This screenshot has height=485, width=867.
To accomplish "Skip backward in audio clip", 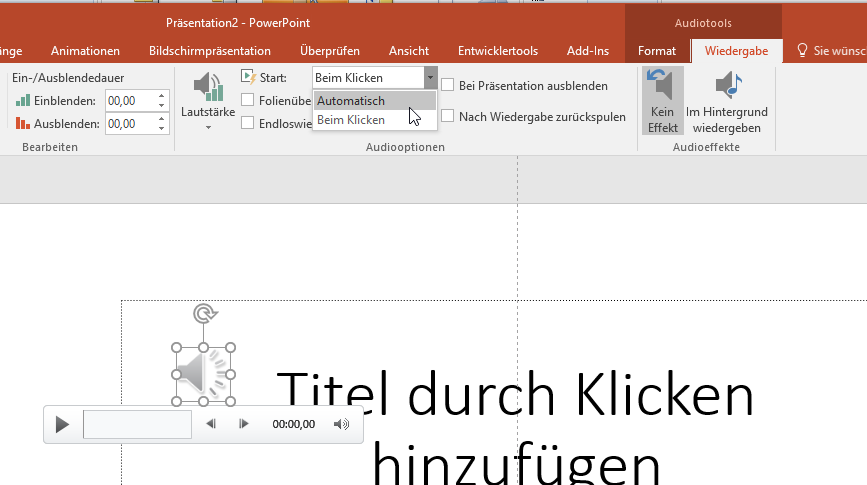I will click(x=211, y=424).
